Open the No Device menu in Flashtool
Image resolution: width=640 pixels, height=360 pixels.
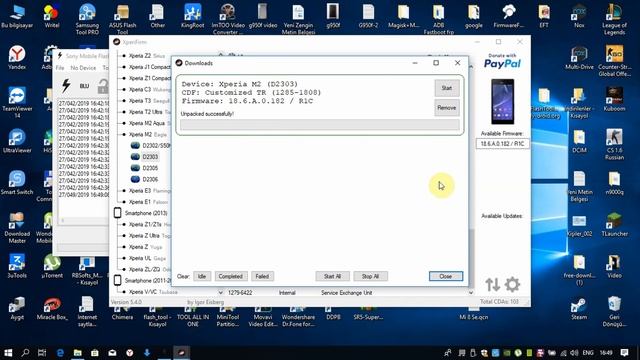[83, 68]
